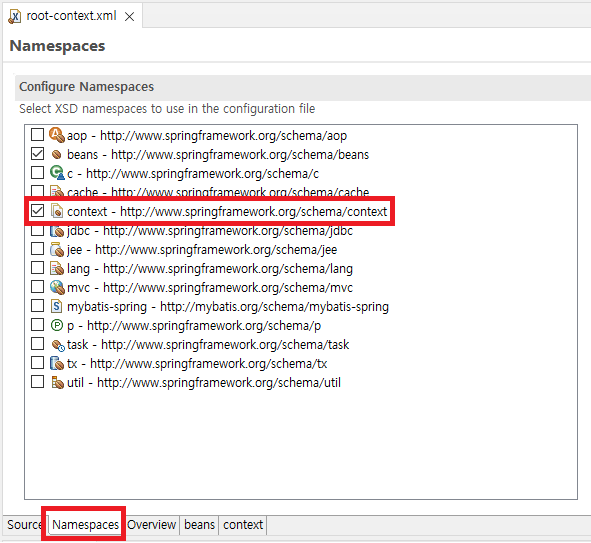
Task: Click the mybatis-spring namespace icon
Action: [x=57, y=306]
